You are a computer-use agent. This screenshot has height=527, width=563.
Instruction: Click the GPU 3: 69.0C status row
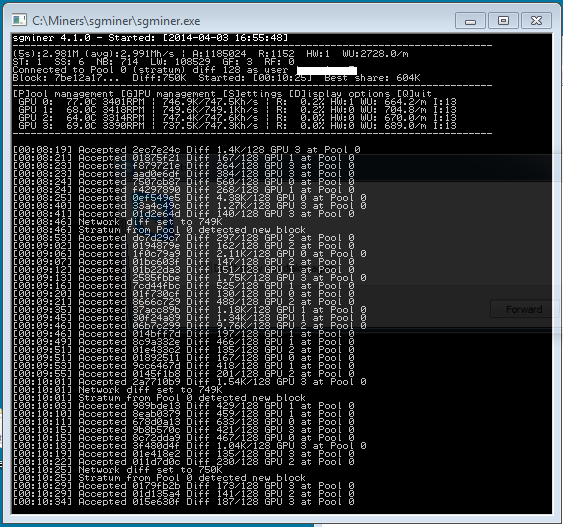(237, 125)
